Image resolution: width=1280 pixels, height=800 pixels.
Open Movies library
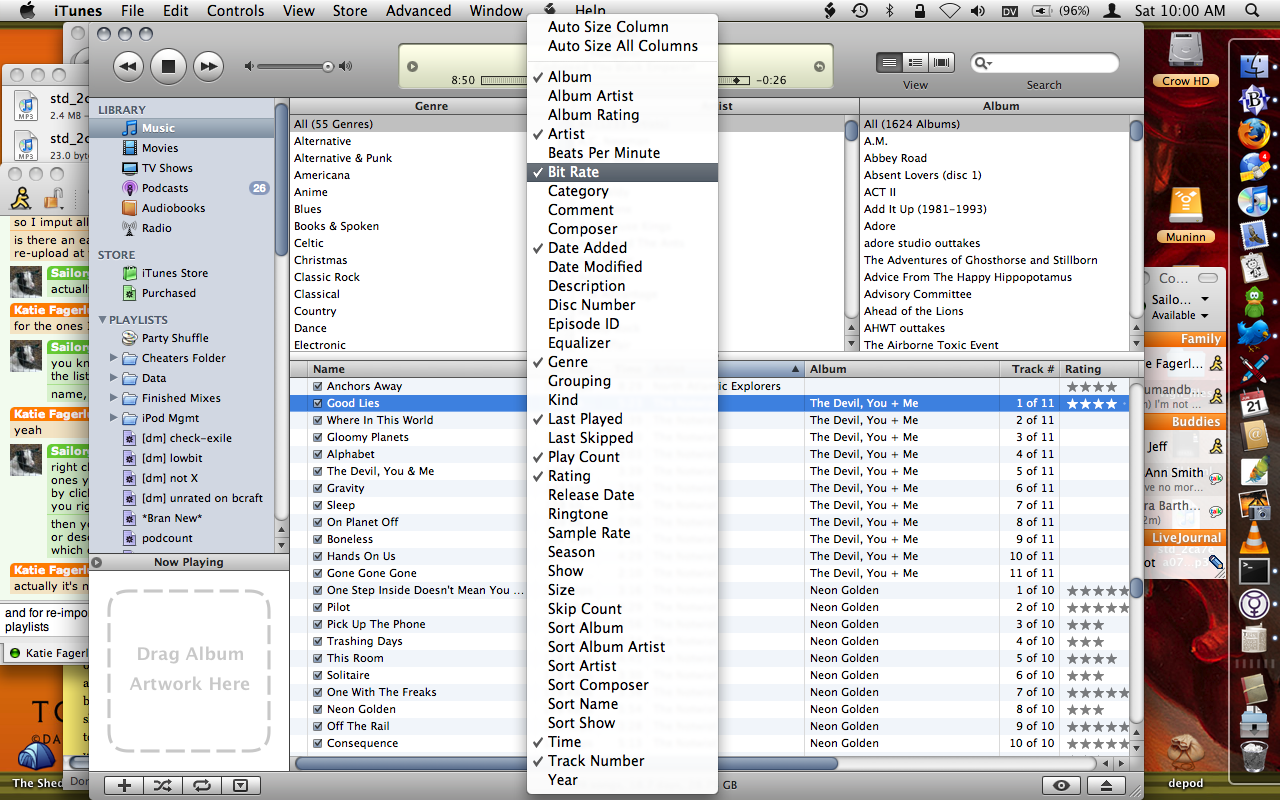160,148
